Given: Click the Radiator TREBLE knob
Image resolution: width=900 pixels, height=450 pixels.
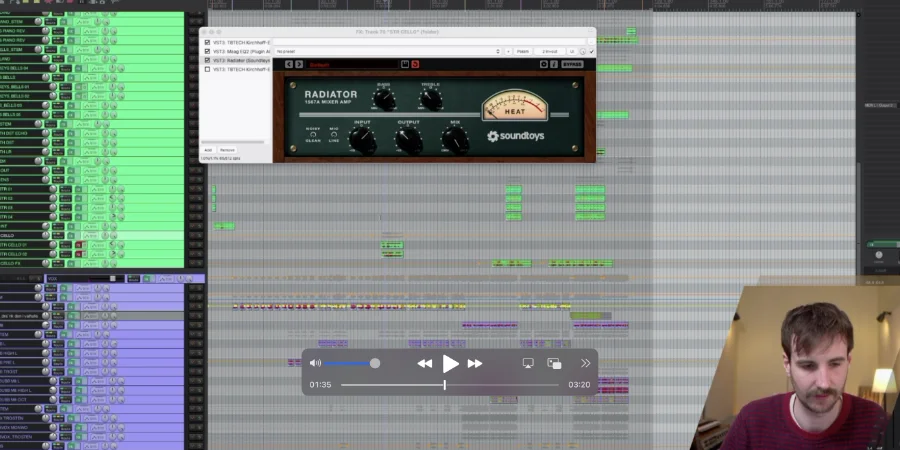Looking at the screenshot, I should [x=431, y=100].
